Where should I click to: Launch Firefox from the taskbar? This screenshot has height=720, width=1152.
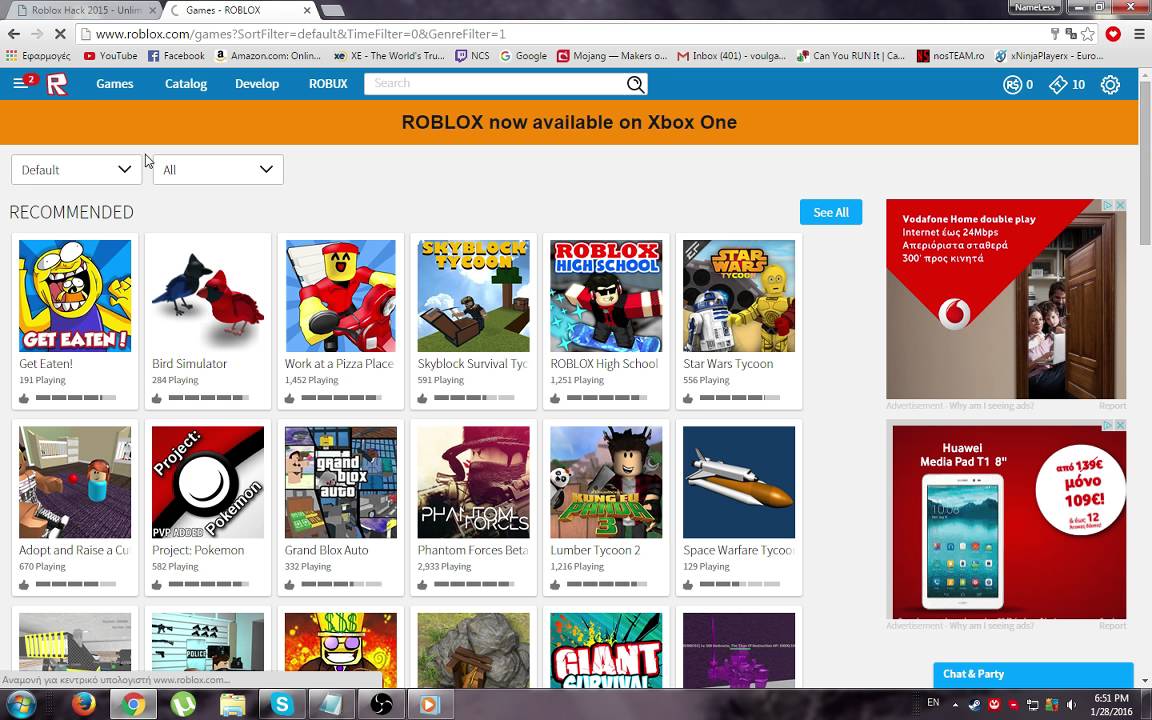(84, 705)
